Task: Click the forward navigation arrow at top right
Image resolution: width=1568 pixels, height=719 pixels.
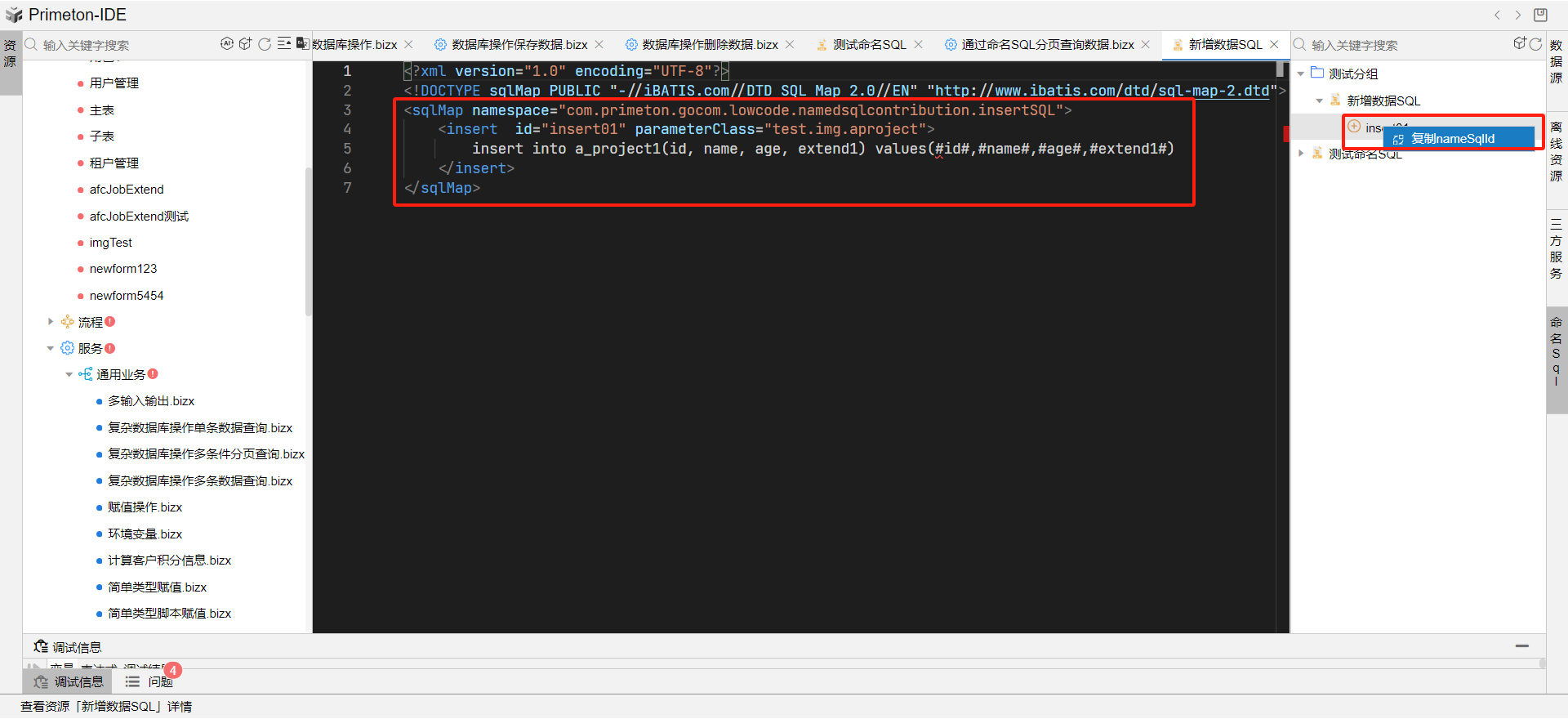Action: pos(1518,15)
